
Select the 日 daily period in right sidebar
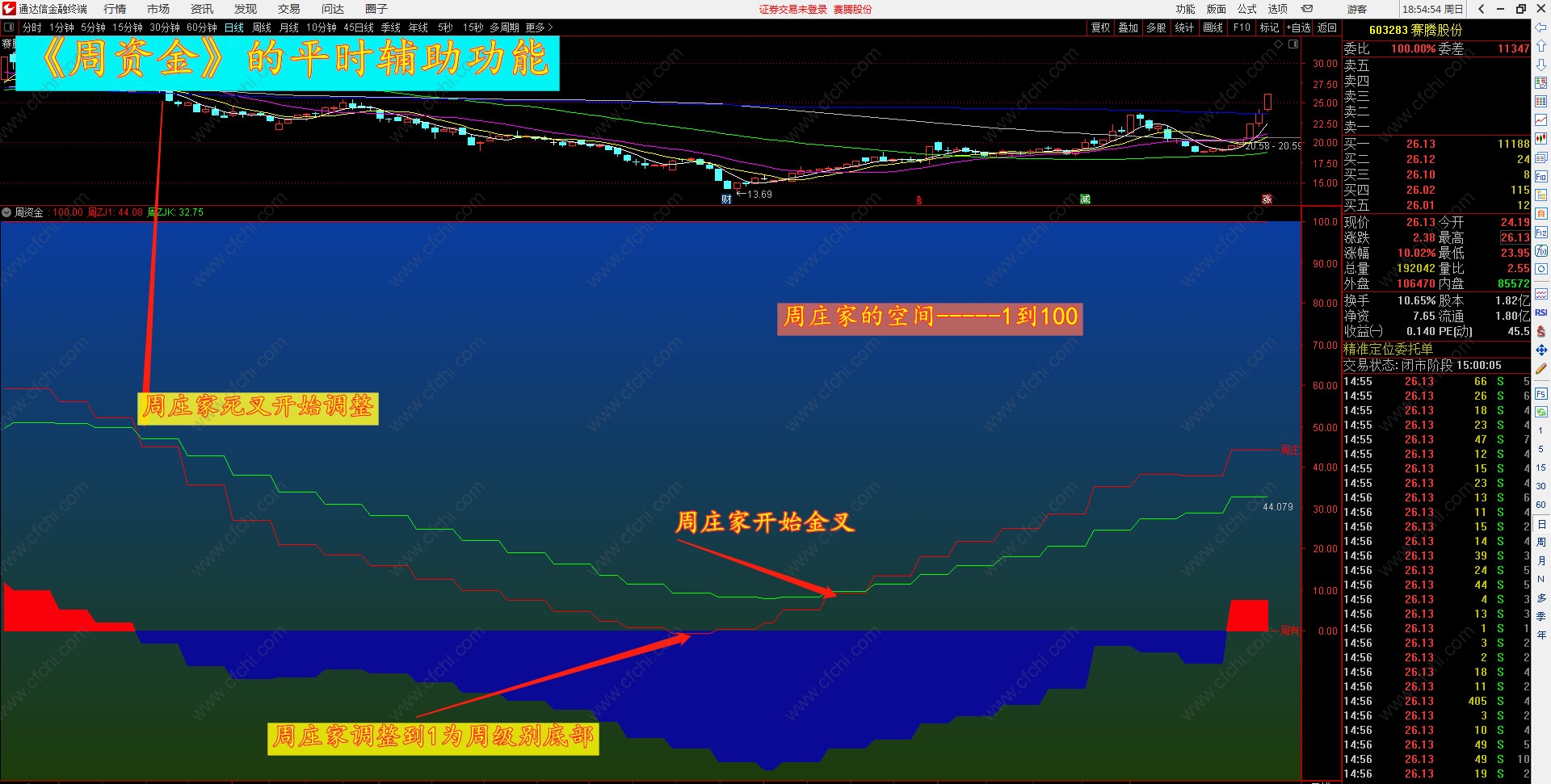[1540, 524]
